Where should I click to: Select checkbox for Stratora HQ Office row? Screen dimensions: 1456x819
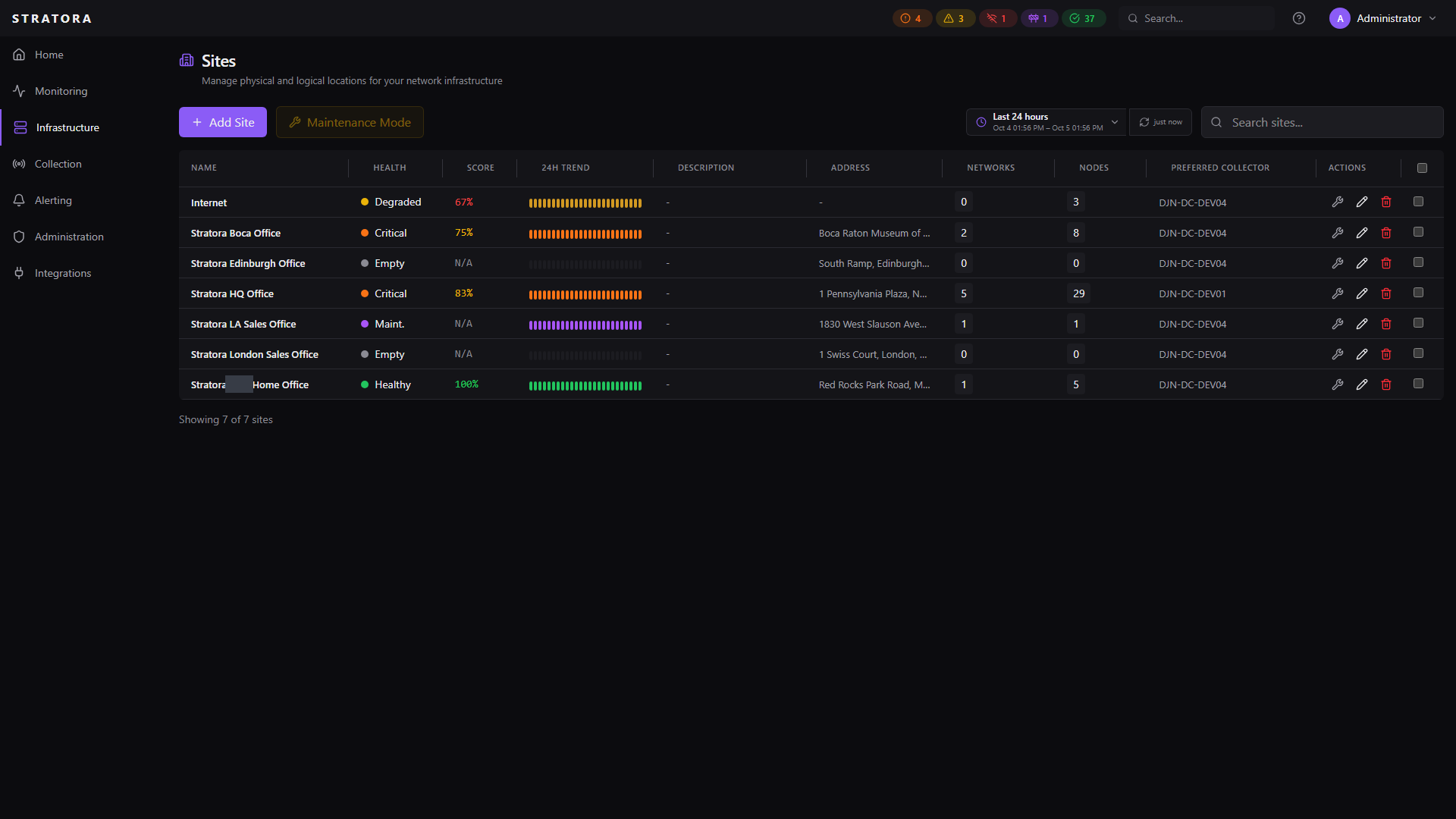coord(1418,293)
